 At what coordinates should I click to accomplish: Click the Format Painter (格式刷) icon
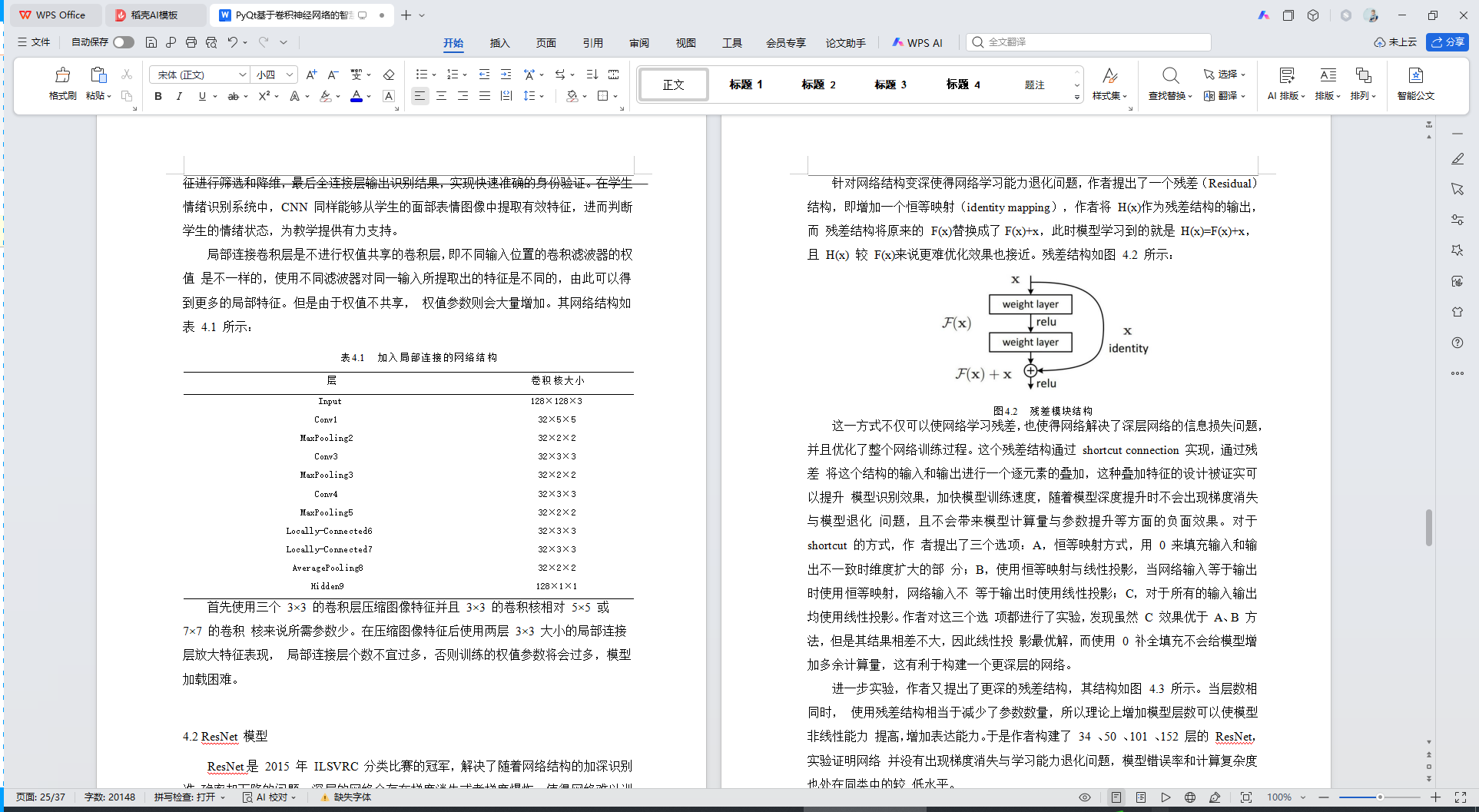[63, 75]
